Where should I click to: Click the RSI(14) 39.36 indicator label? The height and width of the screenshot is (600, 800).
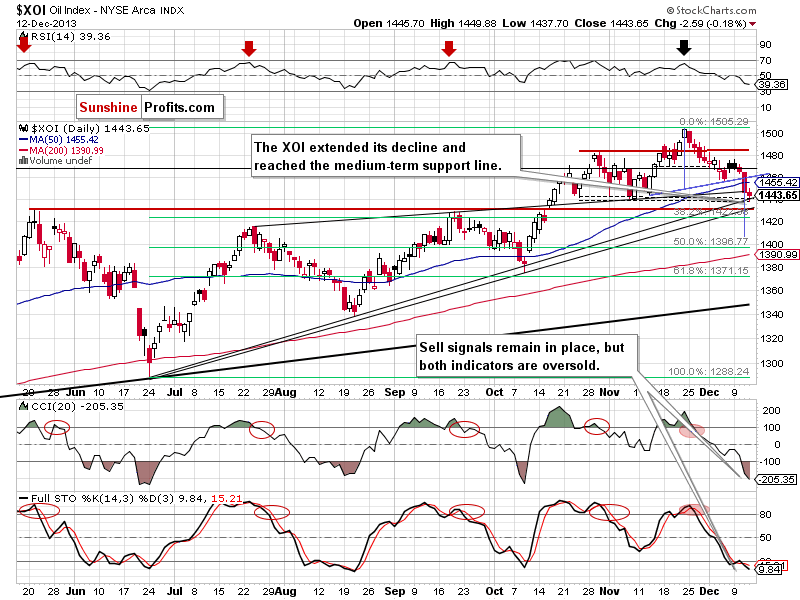pyautogui.click(x=70, y=37)
